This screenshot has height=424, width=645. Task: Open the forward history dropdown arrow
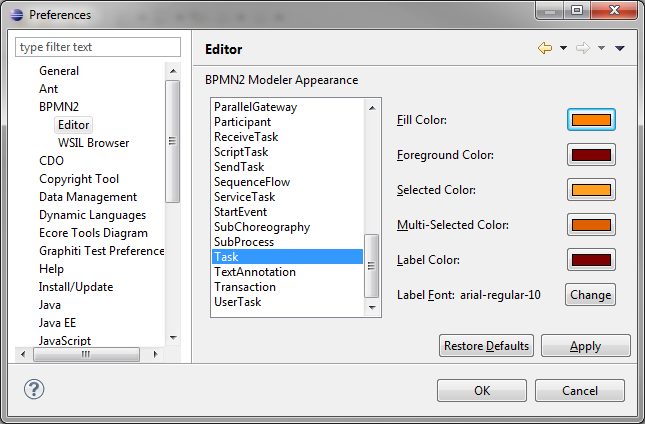[601, 48]
